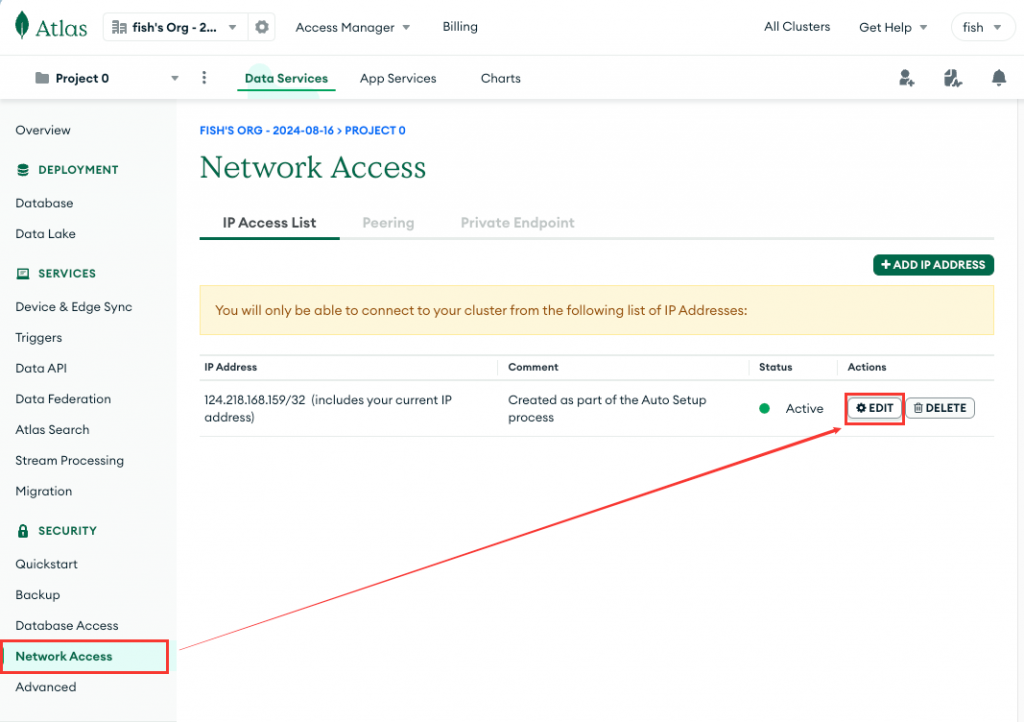This screenshot has height=722, width=1024.
Task: Click the Atlas leaf logo
Action: click(22, 26)
